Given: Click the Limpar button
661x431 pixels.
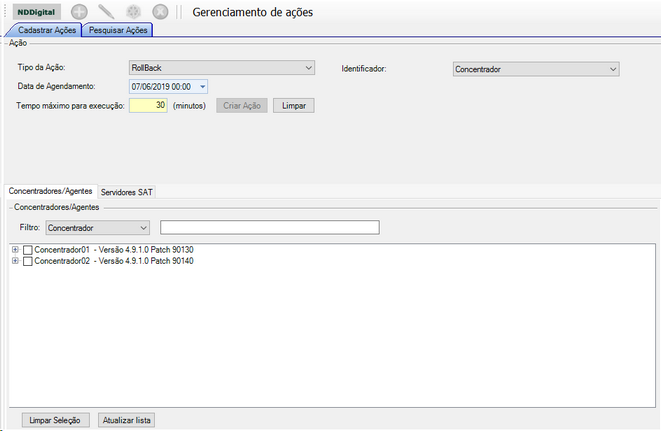Looking at the screenshot, I should (x=293, y=105).
